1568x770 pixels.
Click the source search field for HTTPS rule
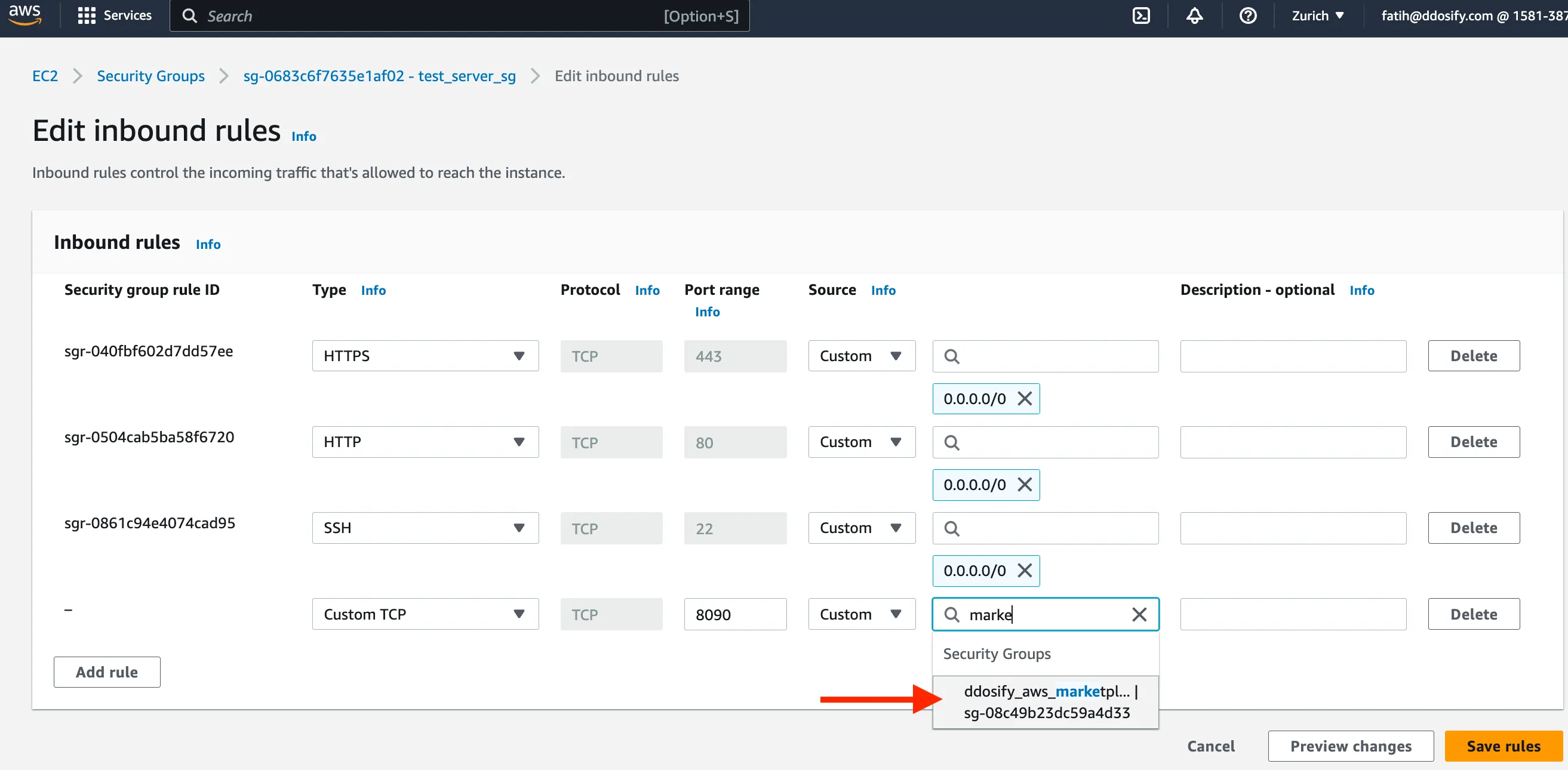(x=1046, y=356)
